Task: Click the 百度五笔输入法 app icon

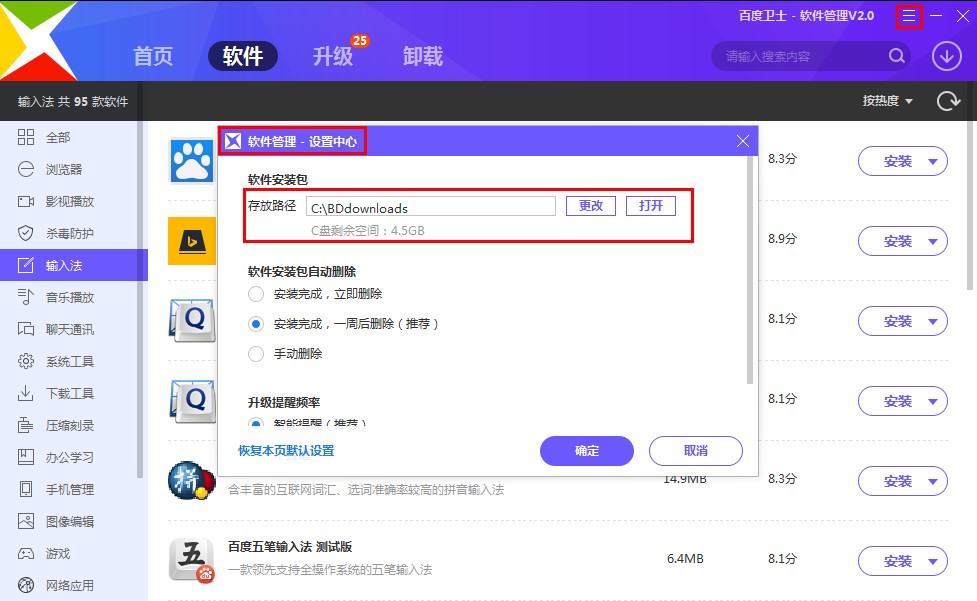Action: coord(192,559)
